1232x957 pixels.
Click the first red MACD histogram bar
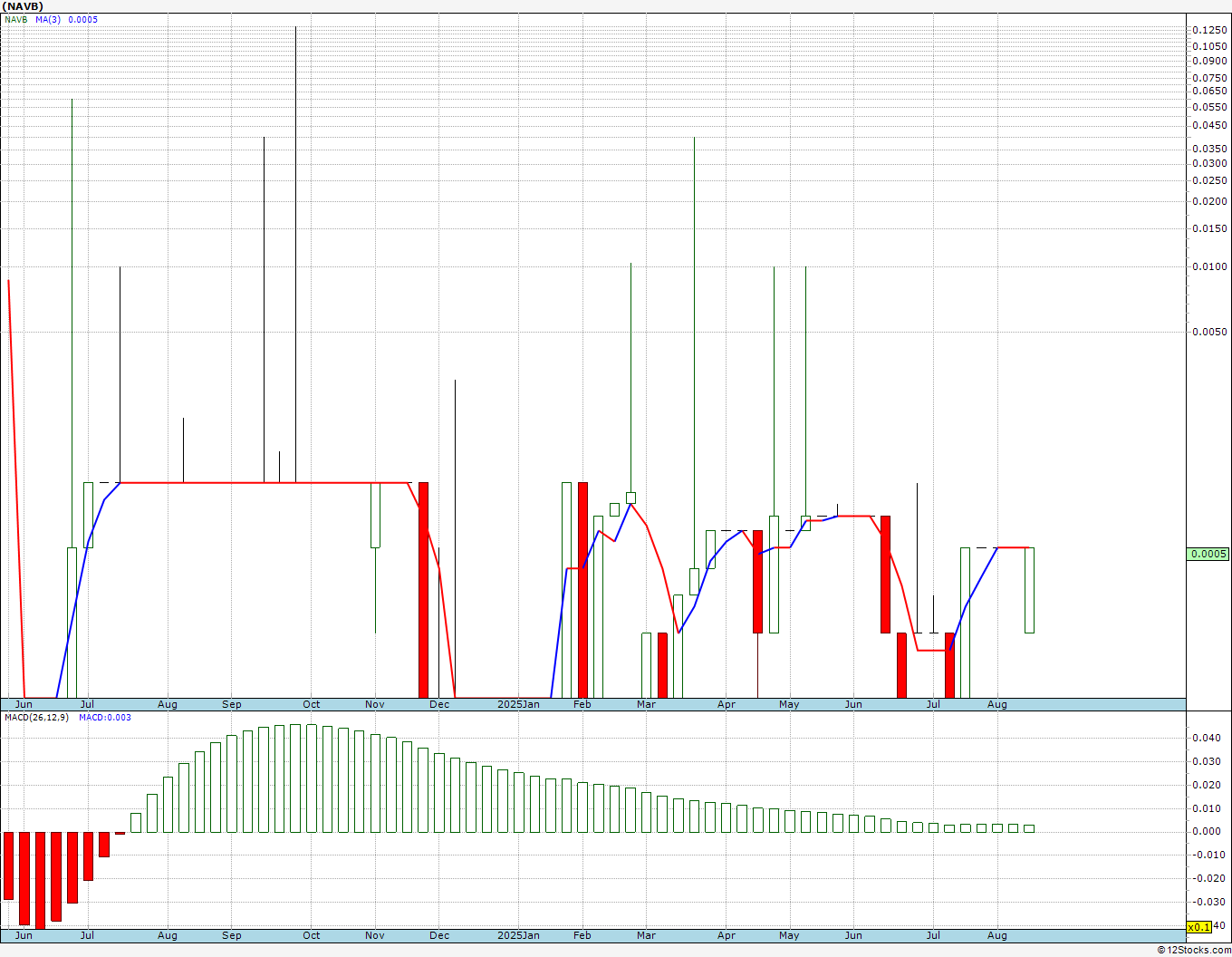pyautogui.click(x=8, y=865)
